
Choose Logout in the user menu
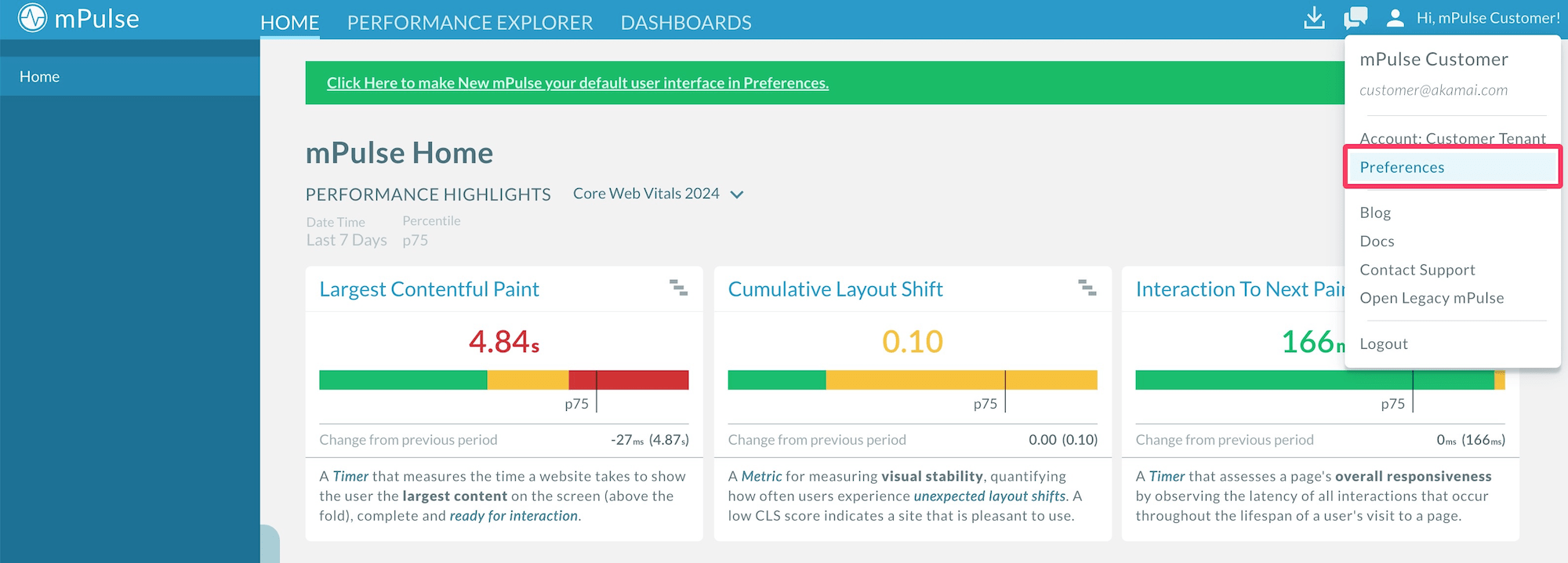tap(1384, 343)
